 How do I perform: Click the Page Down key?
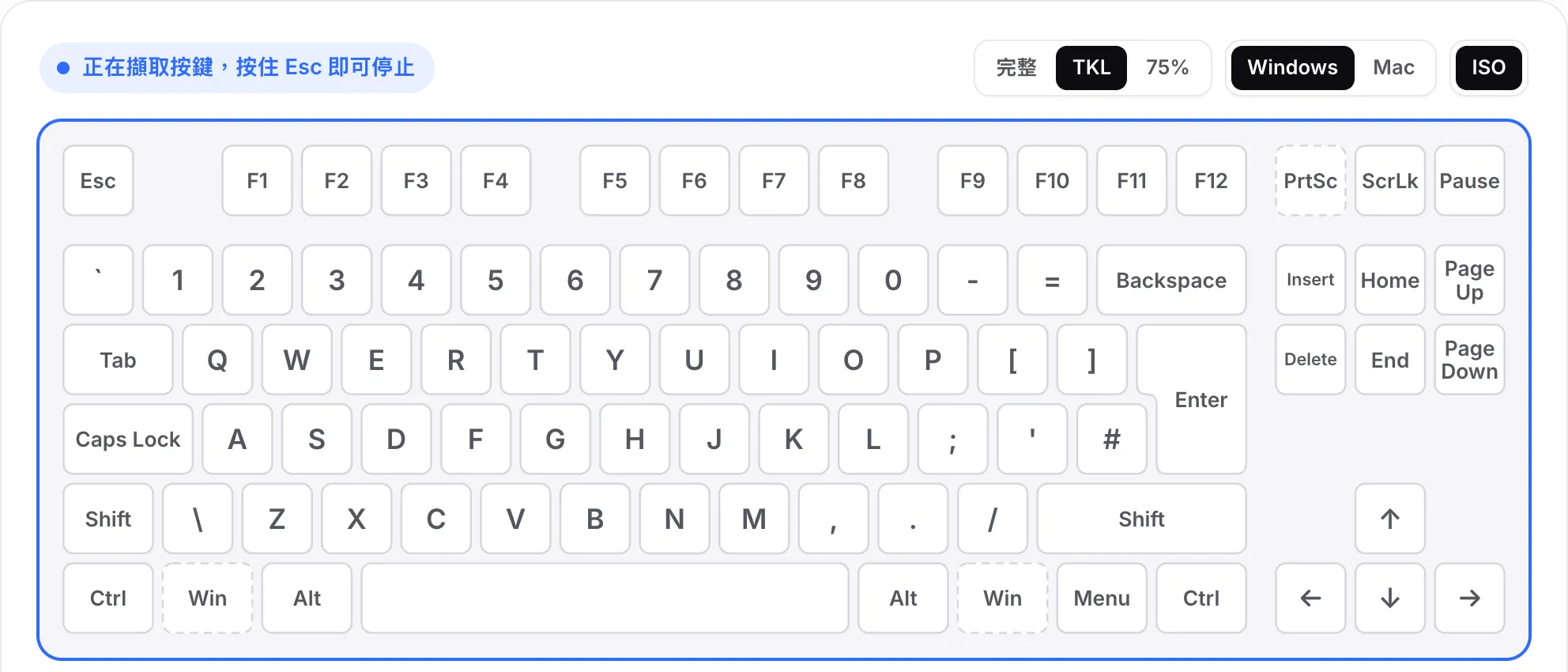[x=1469, y=360]
